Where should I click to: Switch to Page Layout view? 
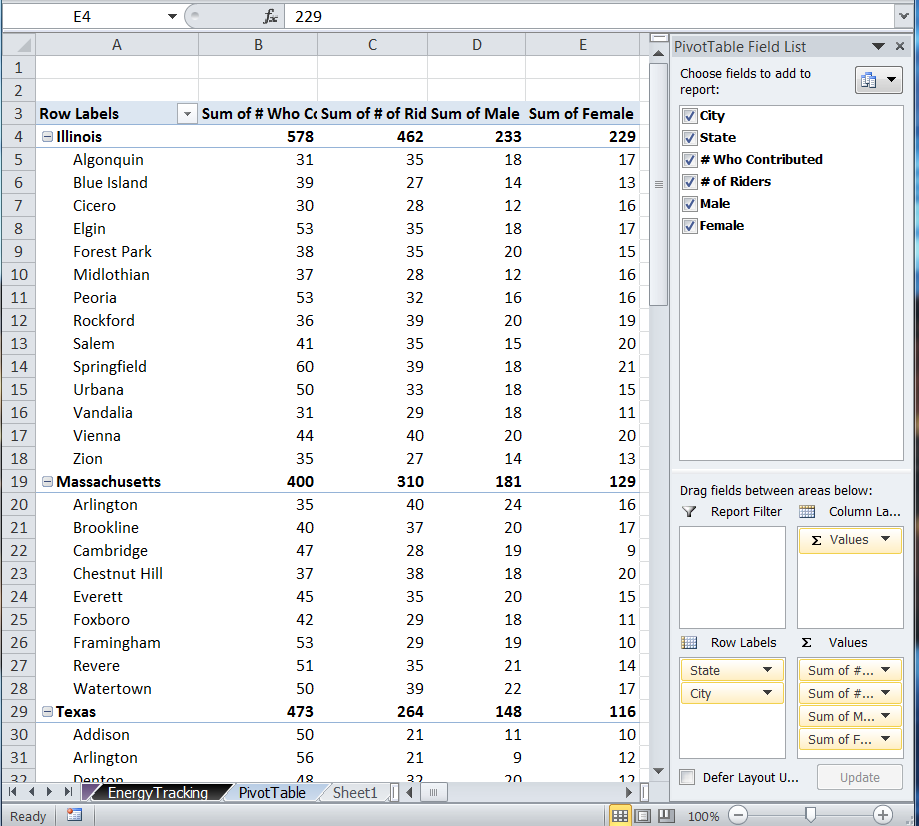pos(643,815)
